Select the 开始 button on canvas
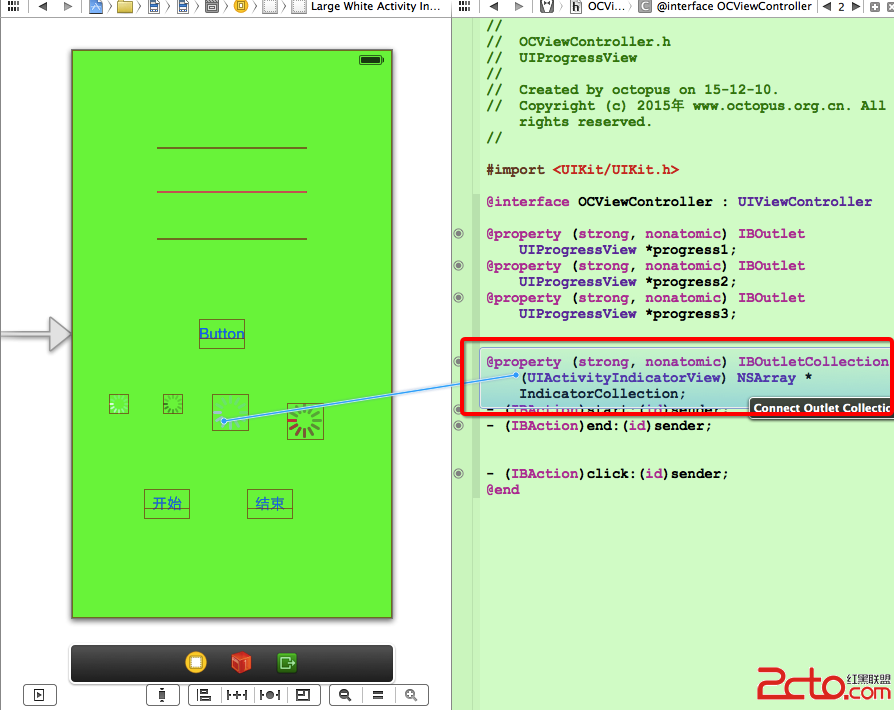 tap(167, 503)
